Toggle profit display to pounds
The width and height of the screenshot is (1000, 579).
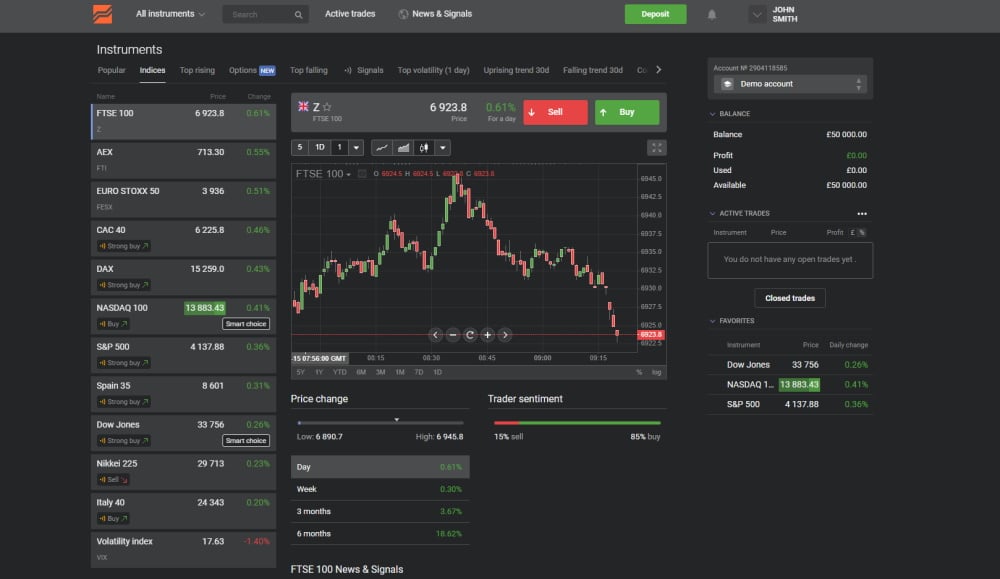[x=852, y=233]
